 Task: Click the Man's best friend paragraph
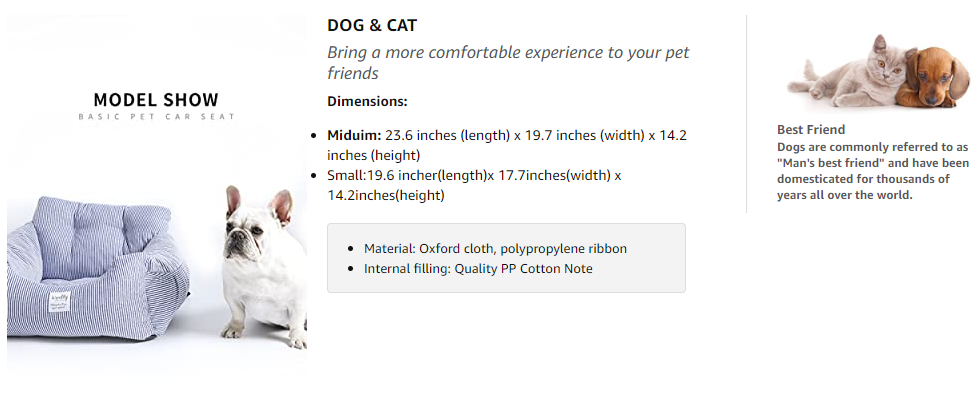point(872,171)
